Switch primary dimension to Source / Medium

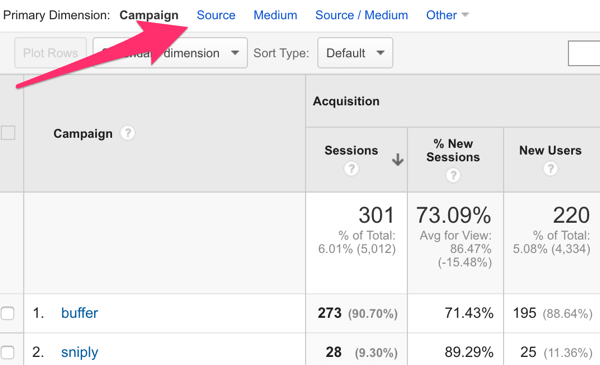(361, 15)
